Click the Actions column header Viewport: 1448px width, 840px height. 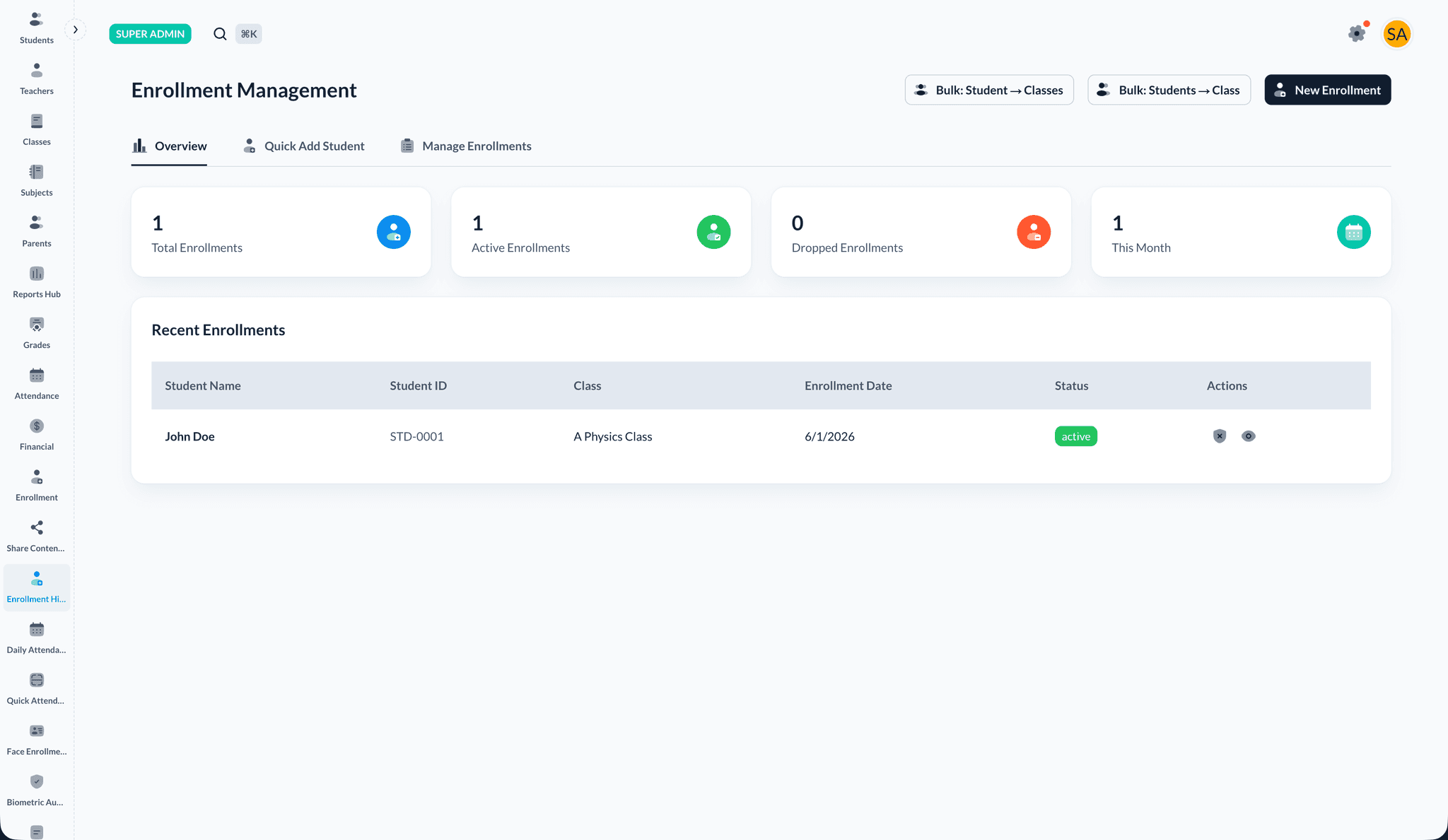click(x=1227, y=386)
